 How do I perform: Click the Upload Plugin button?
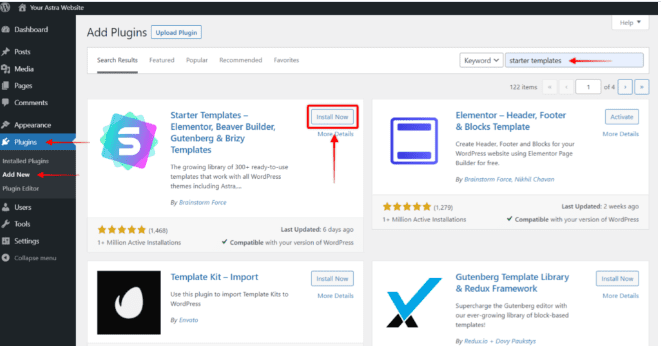click(176, 32)
